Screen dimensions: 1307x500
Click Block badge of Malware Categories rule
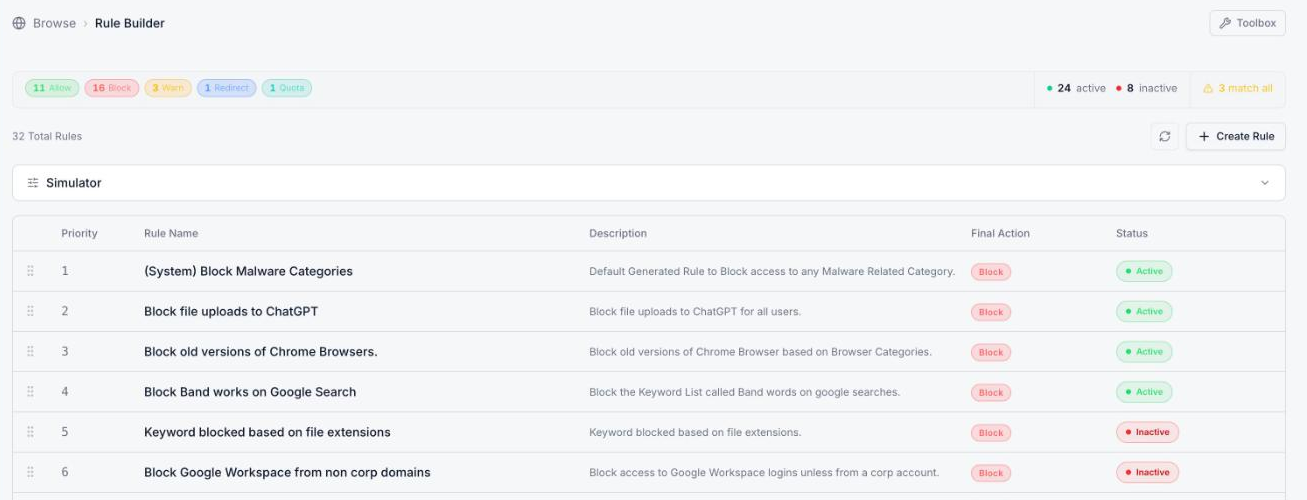click(991, 272)
